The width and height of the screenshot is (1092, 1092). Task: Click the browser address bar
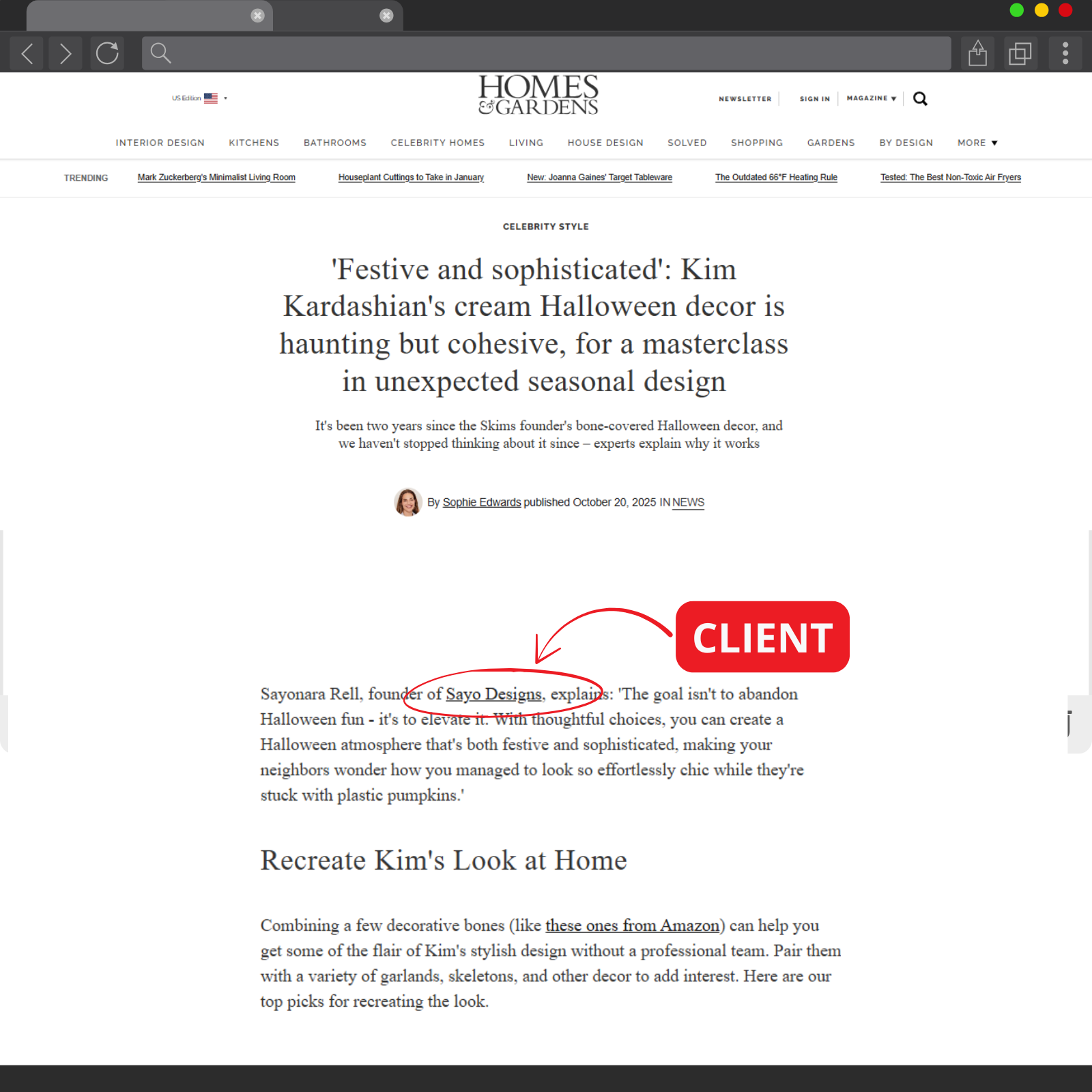pos(546,53)
